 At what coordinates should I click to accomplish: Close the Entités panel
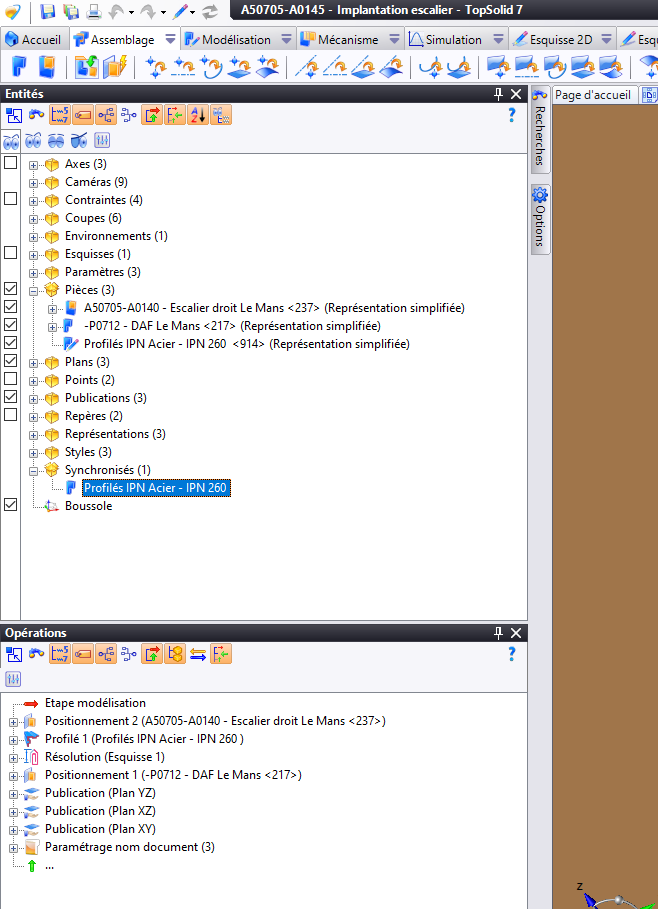516,94
